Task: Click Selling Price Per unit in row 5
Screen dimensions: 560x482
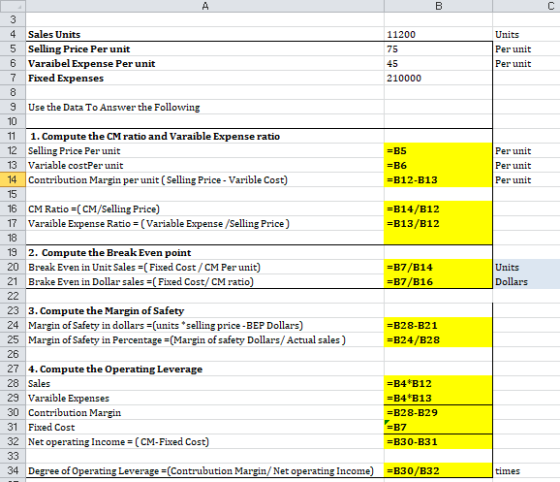Action: [205, 49]
